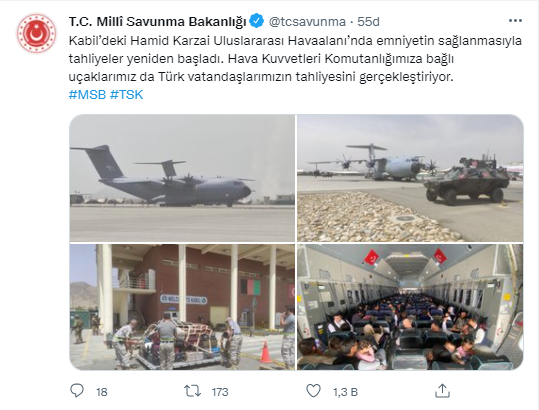Image resolution: width=539 pixels, height=410 pixels.
Task: Open the three-dot more options menu
Action: coord(515,21)
